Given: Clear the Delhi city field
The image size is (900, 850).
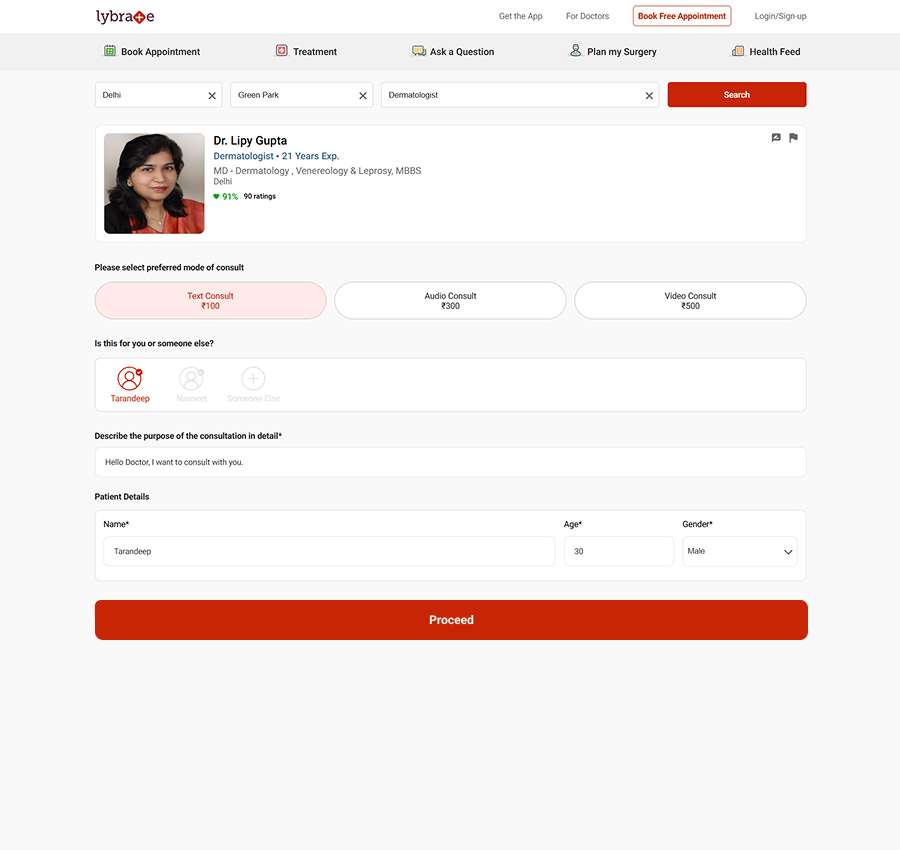Looking at the screenshot, I should pos(211,95).
